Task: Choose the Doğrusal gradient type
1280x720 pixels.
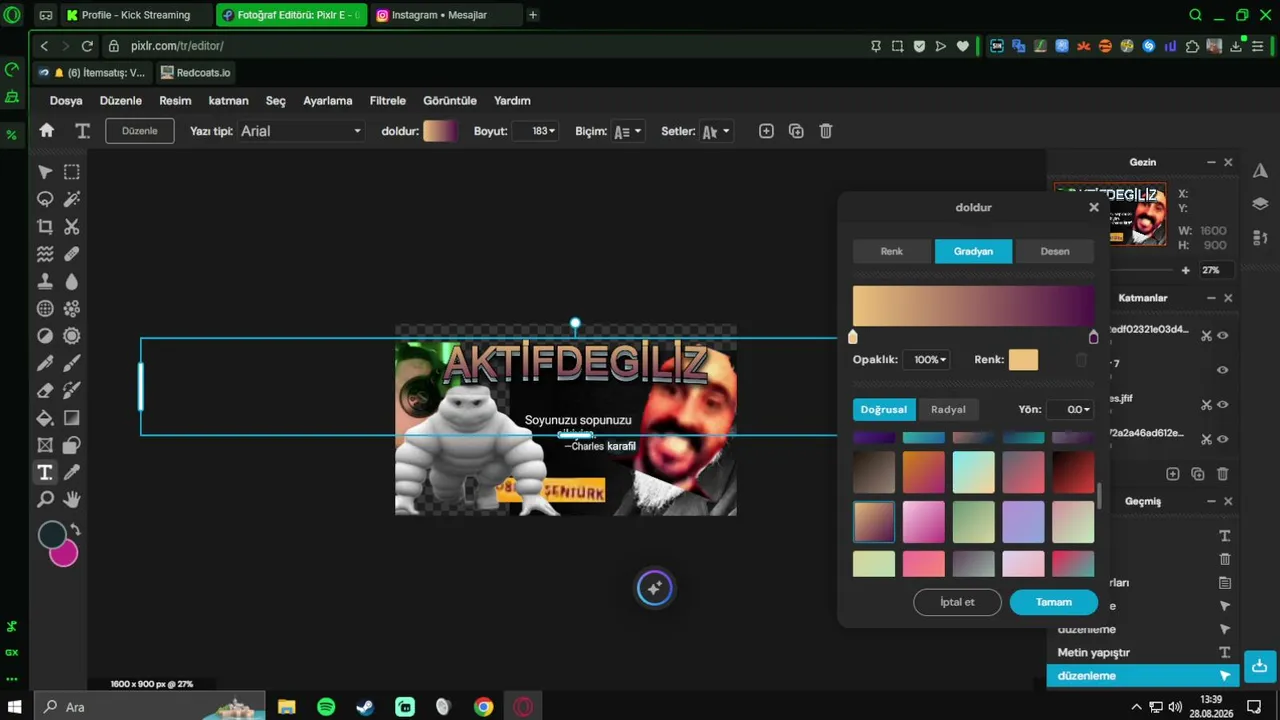Action: point(883,409)
